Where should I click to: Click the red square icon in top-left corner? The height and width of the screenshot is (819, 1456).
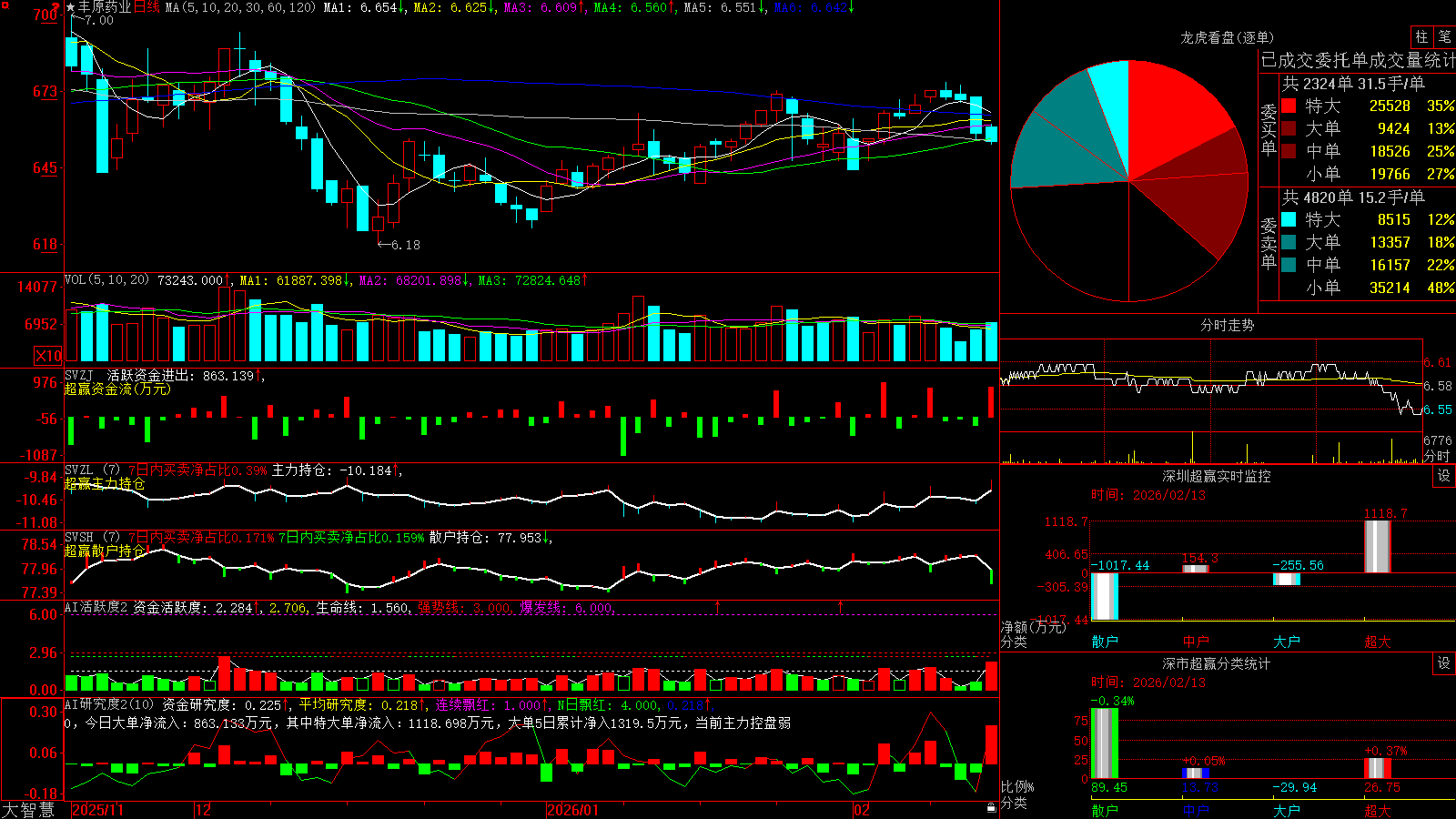pyautogui.click(x=5, y=5)
